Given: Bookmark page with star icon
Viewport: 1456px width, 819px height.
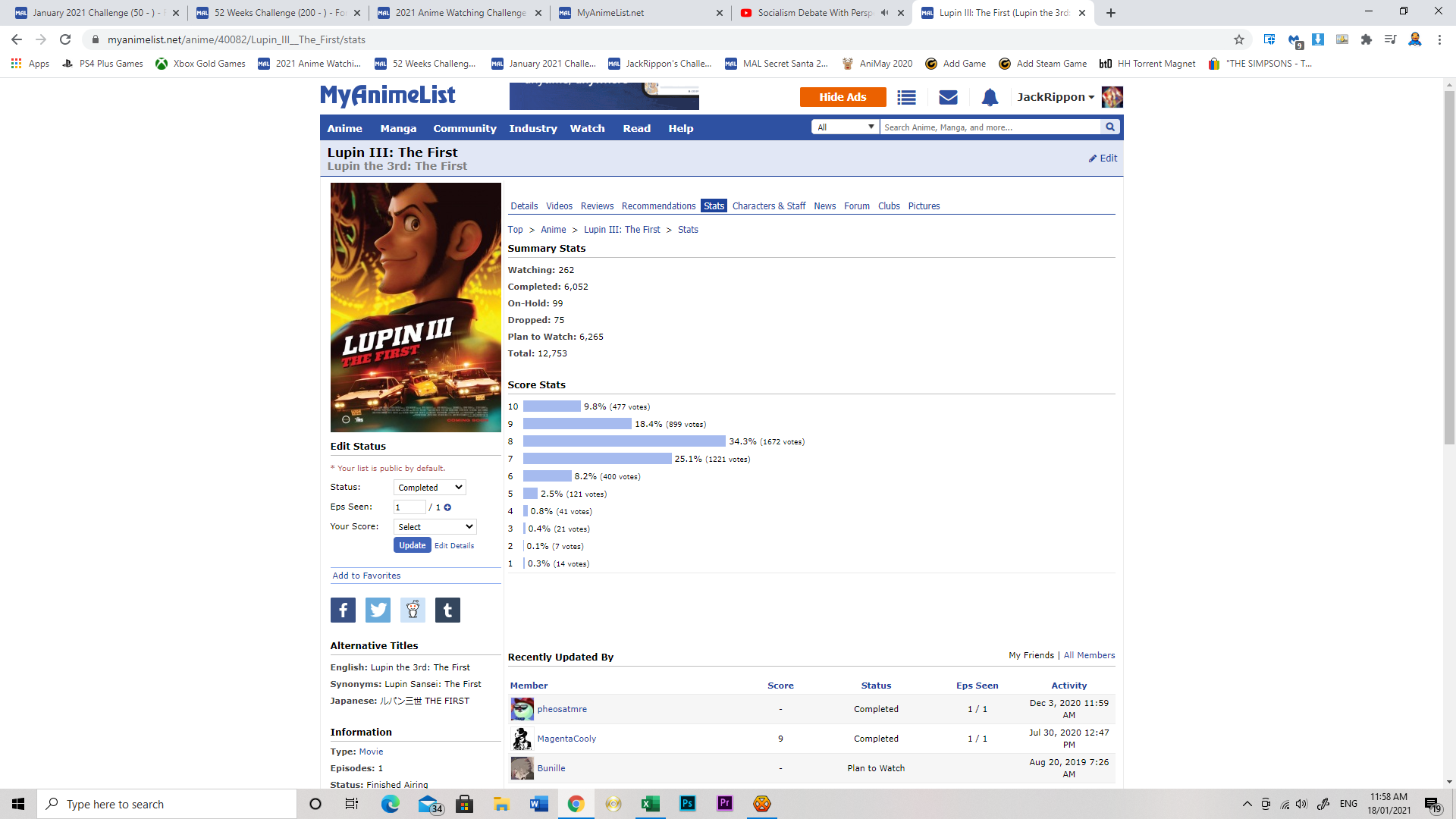Looking at the screenshot, I should pyautogui.click(x=1239, y=39).
